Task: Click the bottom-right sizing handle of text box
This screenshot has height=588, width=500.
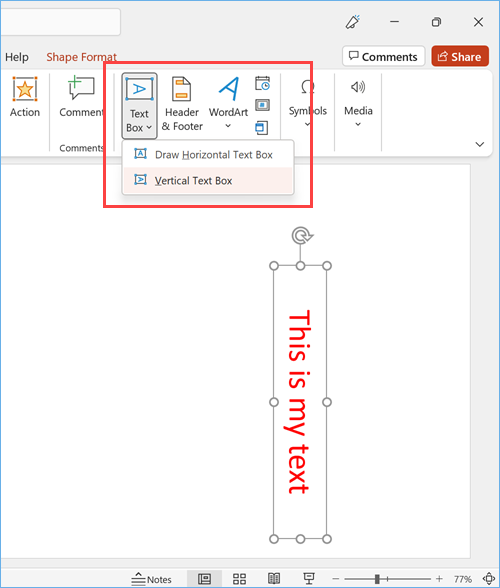Action: click(x=327, y=539)
